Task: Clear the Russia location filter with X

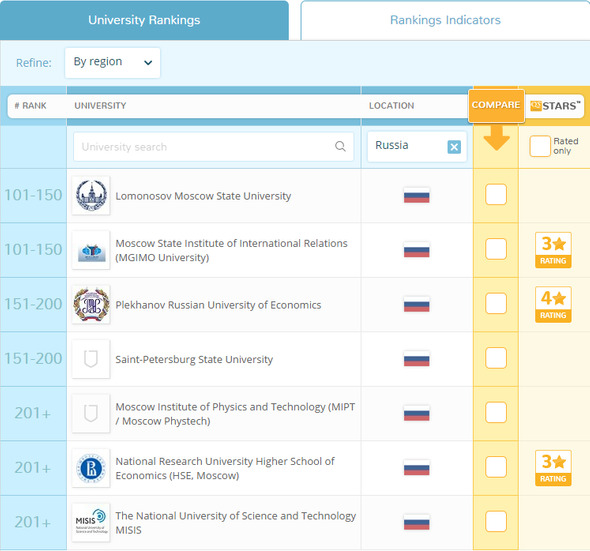Action: coord(454,147)
